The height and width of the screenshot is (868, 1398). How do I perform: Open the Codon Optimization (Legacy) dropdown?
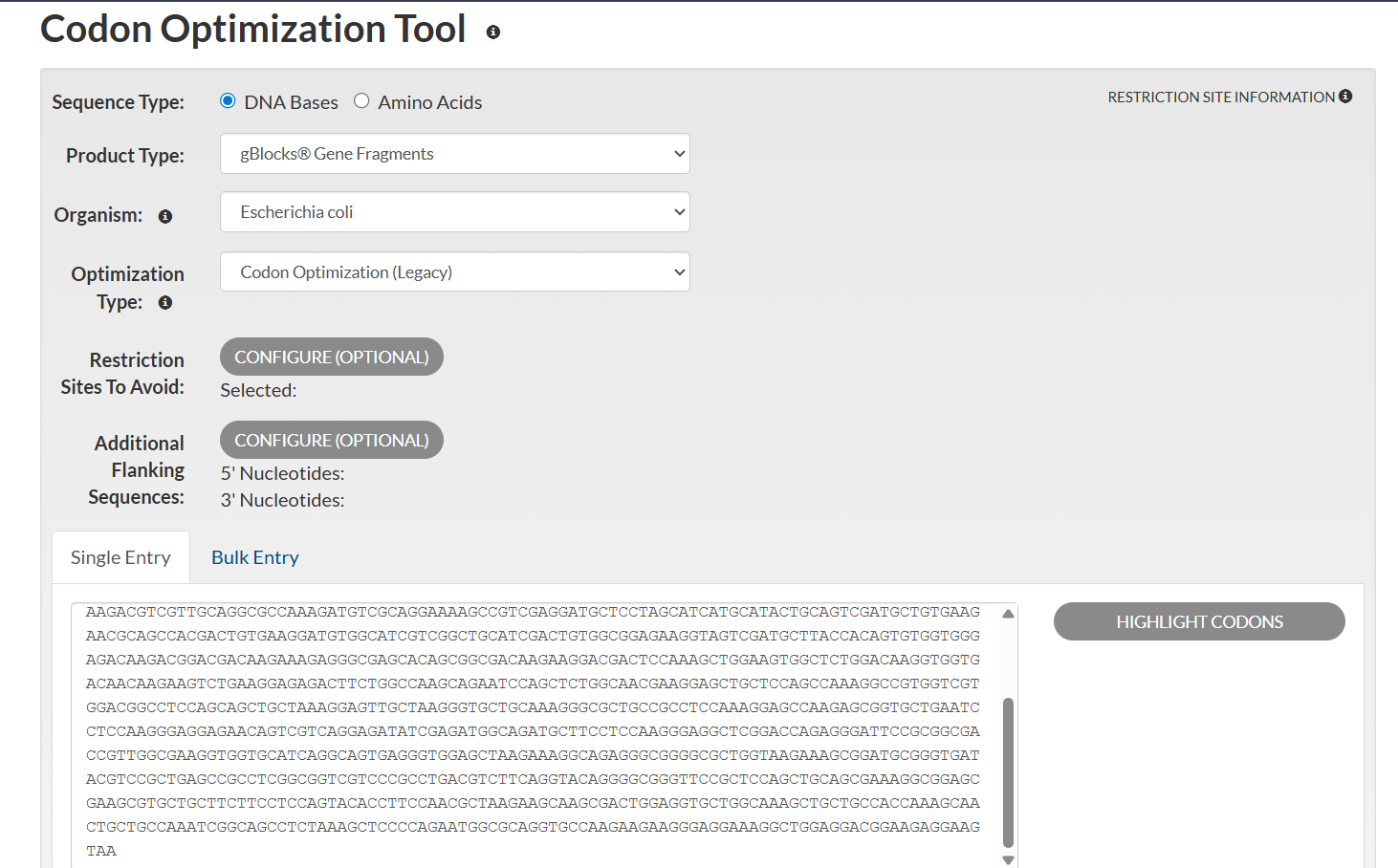(454, 272)
